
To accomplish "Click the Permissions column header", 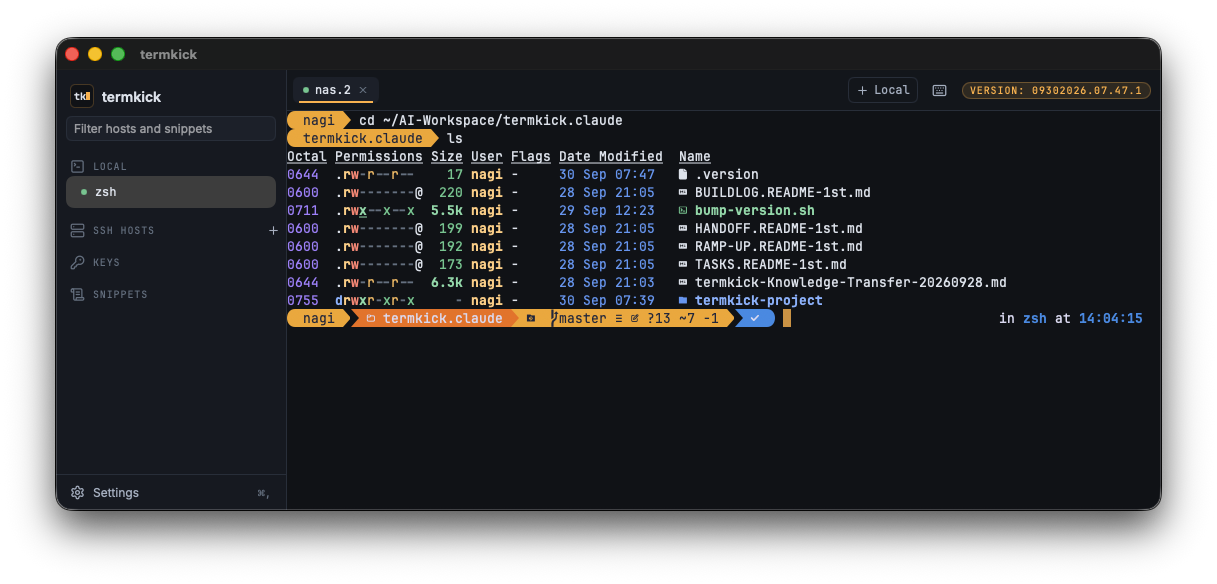I will [379, 156].
